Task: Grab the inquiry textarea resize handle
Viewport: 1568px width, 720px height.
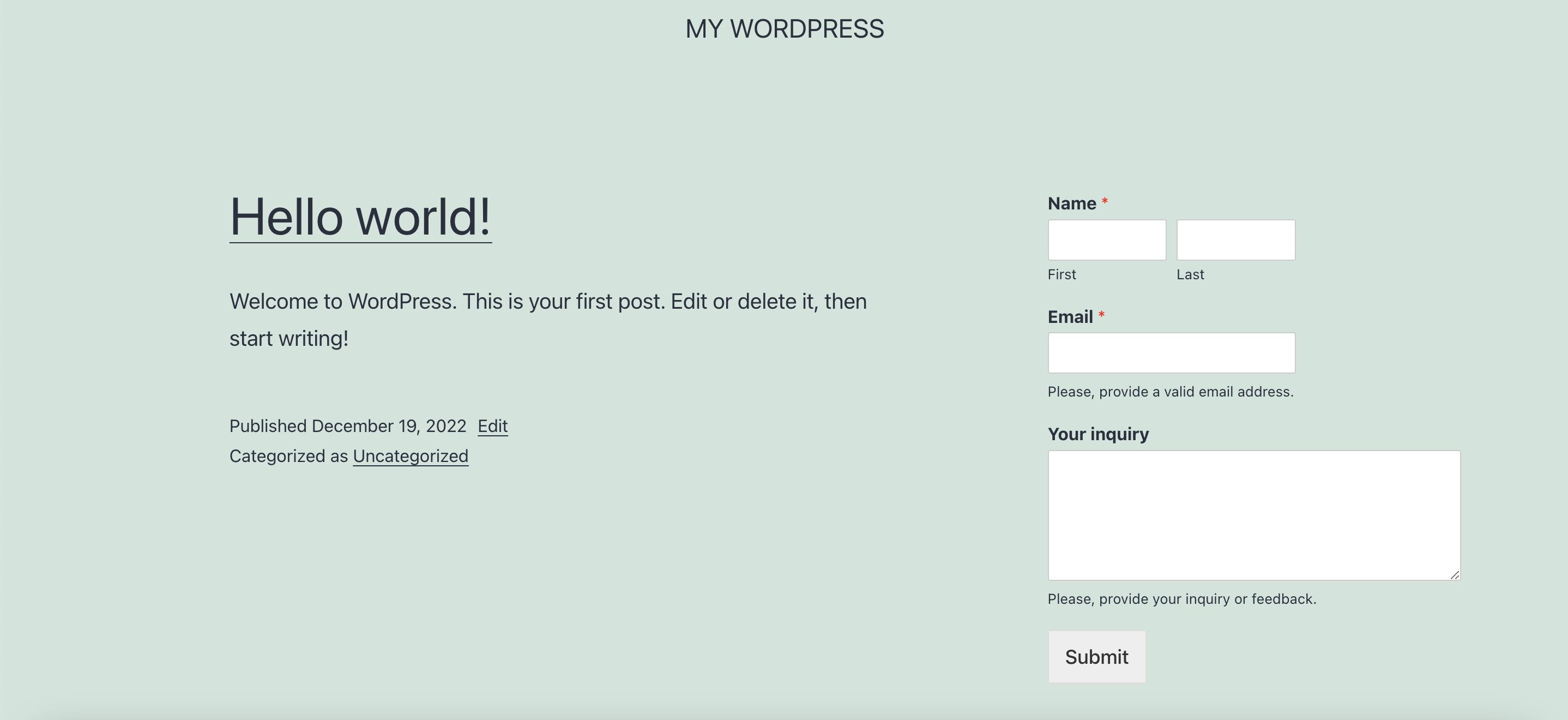Action: (x=1454, y=574)
